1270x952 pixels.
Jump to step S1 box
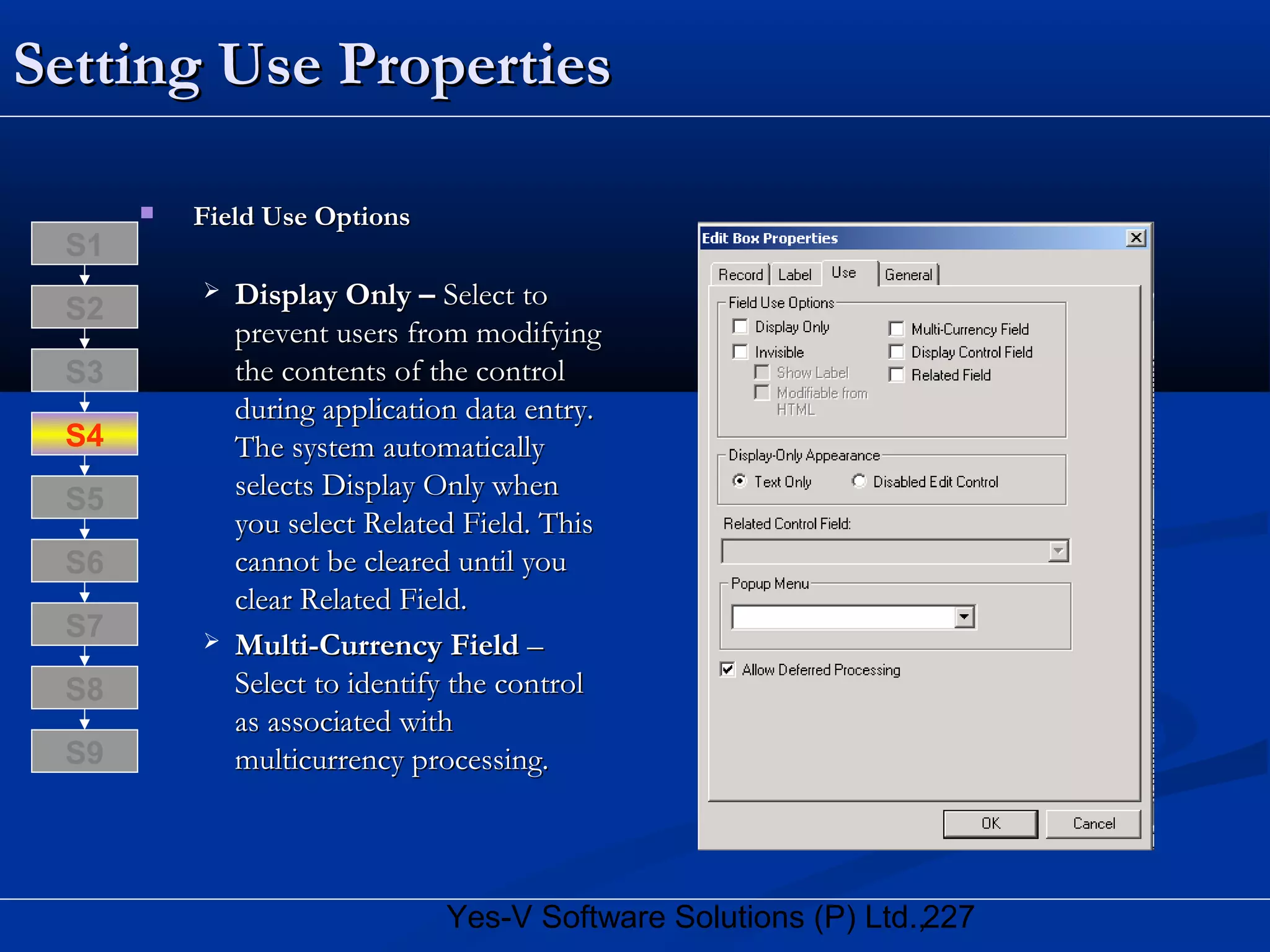pyautogui.click(x=85, y=244)
